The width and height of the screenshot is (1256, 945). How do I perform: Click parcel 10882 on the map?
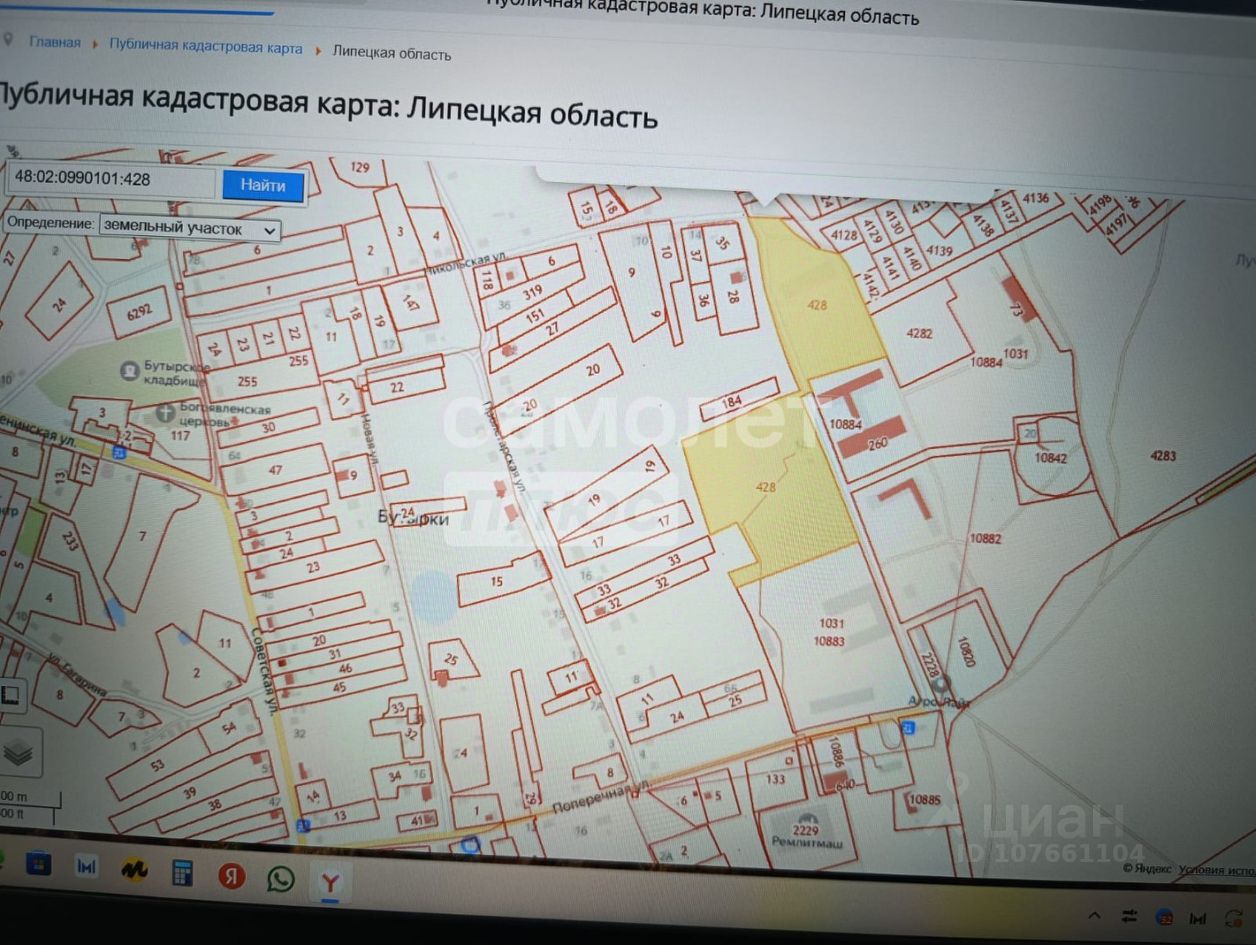tap(985, 538)
